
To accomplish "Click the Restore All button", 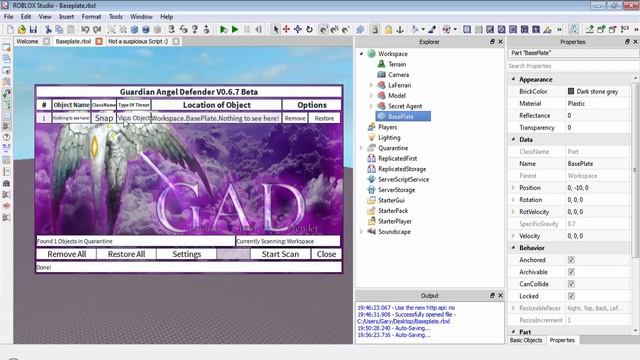I will [x=127, y=254].
